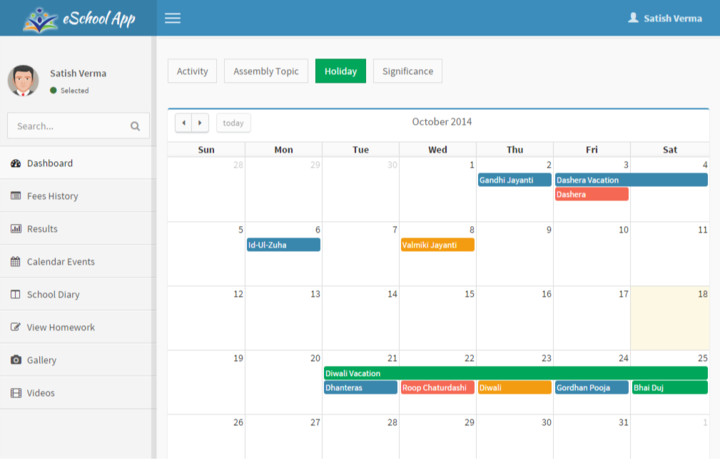
Task: Go to previous month arrow
Action: tap(184, 123)
